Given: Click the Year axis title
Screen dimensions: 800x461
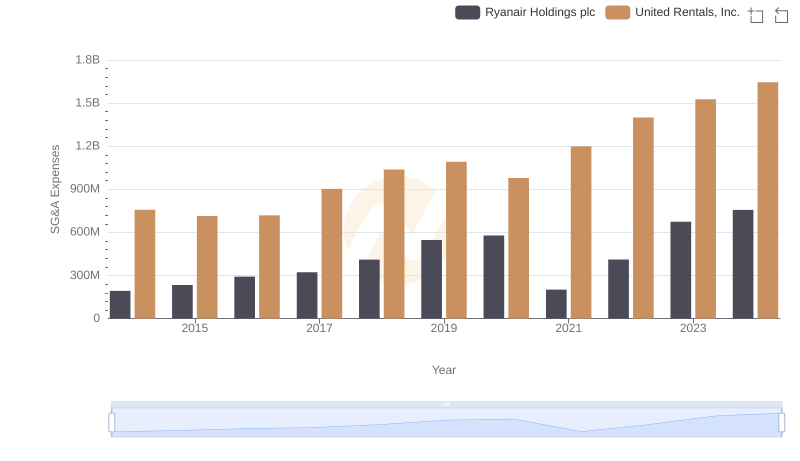Looking at the screenshot, I should point(444,370).
